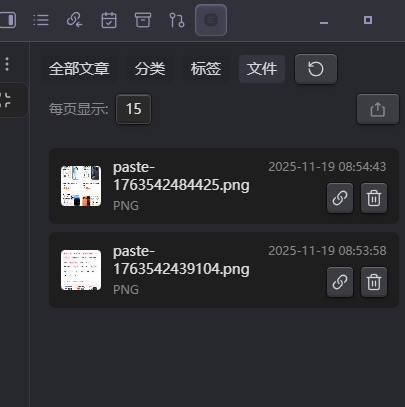Click file name paste-1763542439104.png
This screenshot has width=405, height=407.
tap(181, 260)
